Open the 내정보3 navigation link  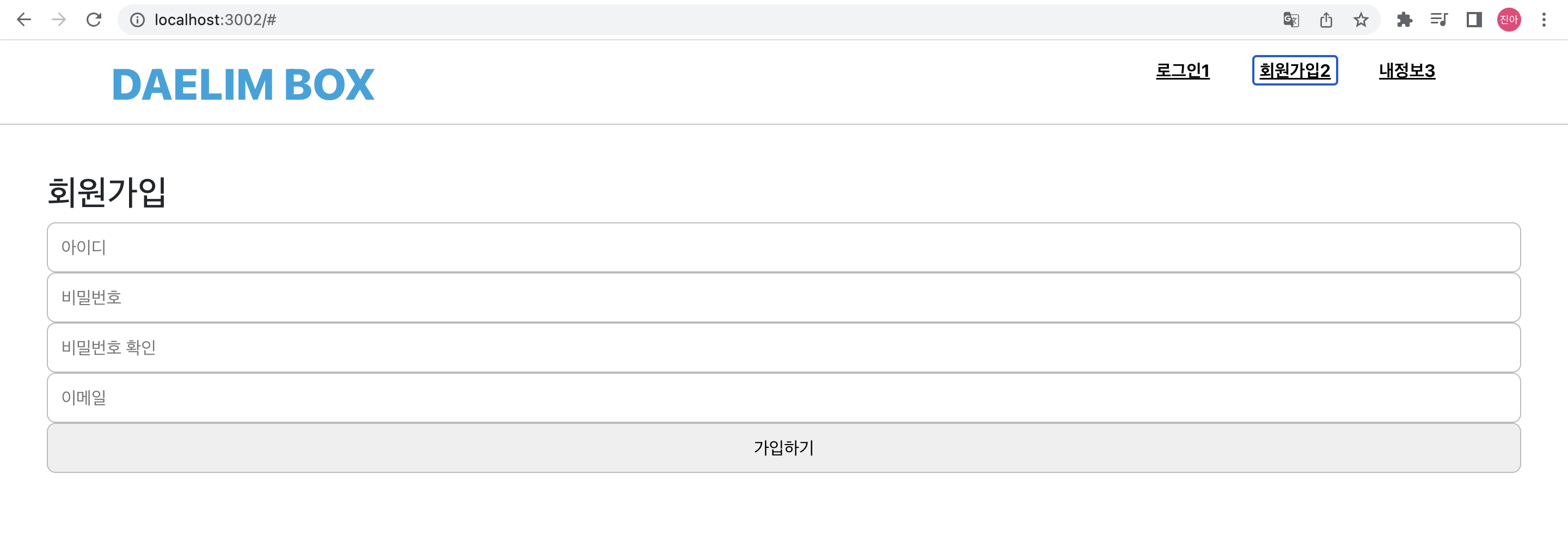[1407, 71]
